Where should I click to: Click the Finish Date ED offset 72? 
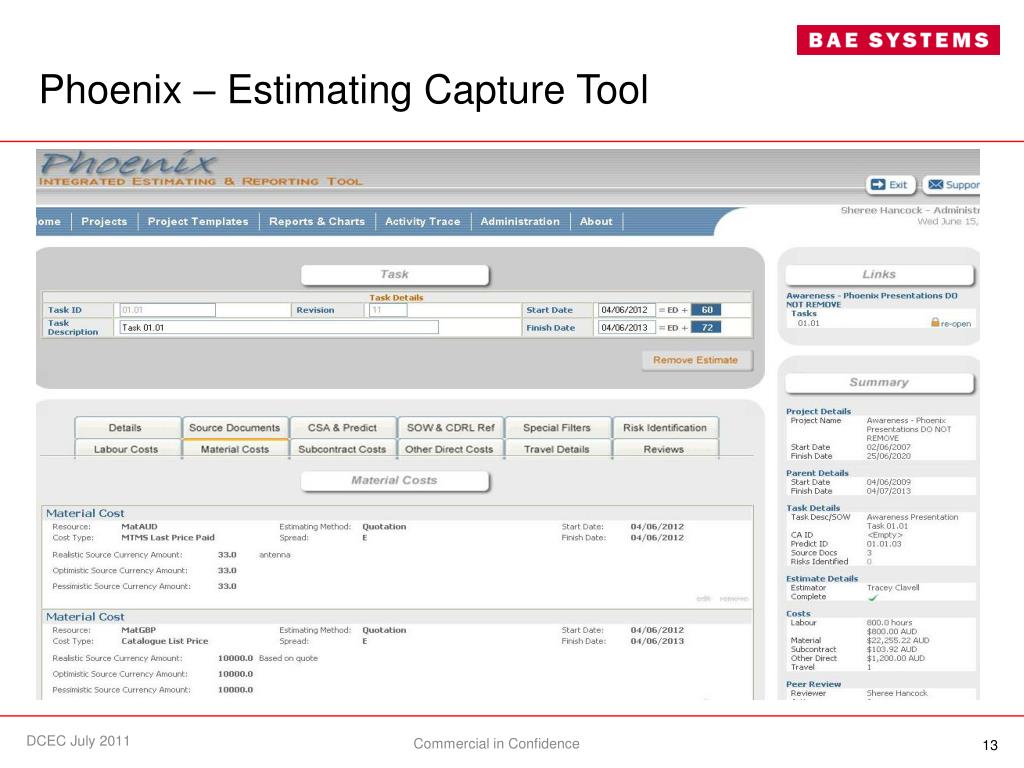tap(707, 328)
